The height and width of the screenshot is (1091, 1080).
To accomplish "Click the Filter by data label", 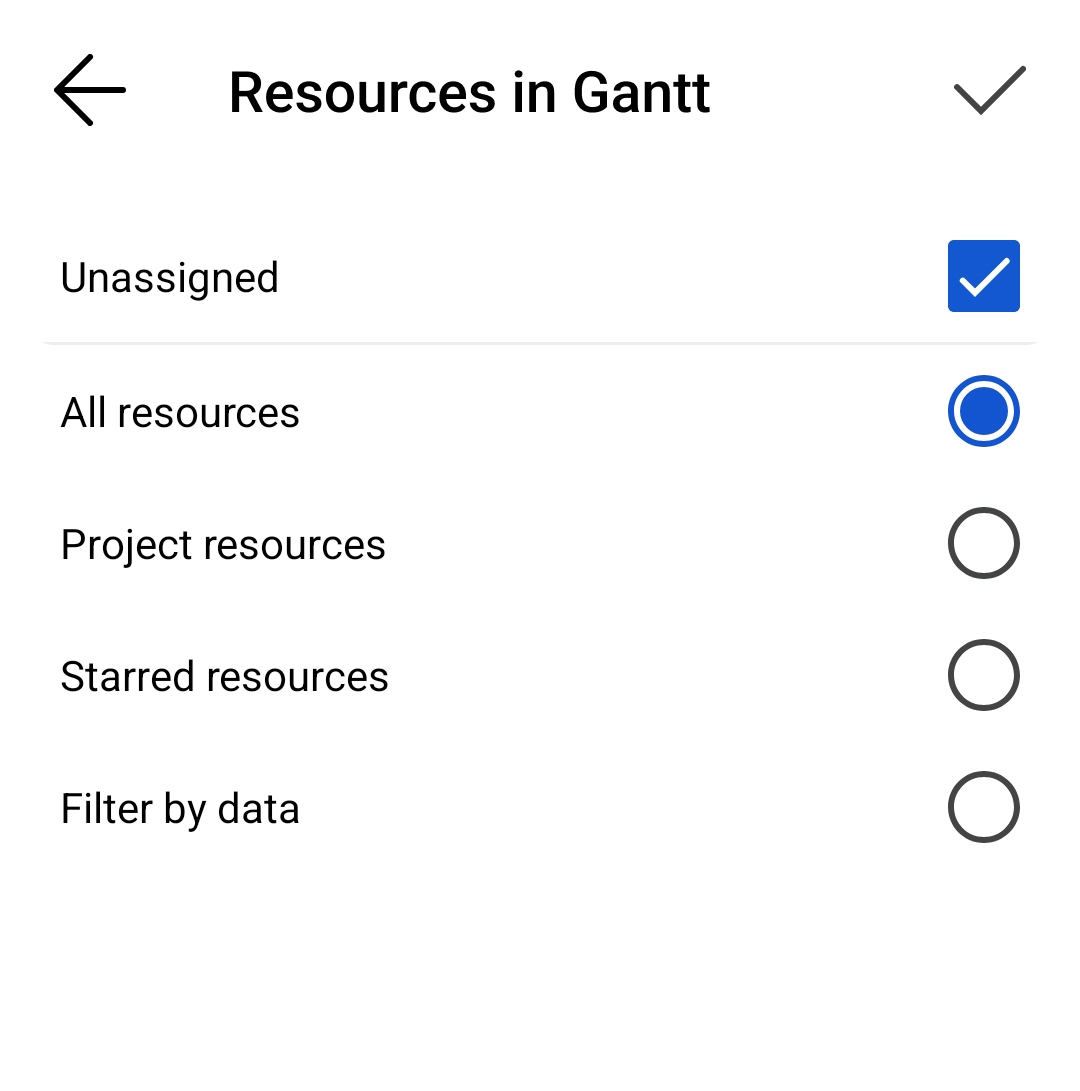I will pos(180,807).
